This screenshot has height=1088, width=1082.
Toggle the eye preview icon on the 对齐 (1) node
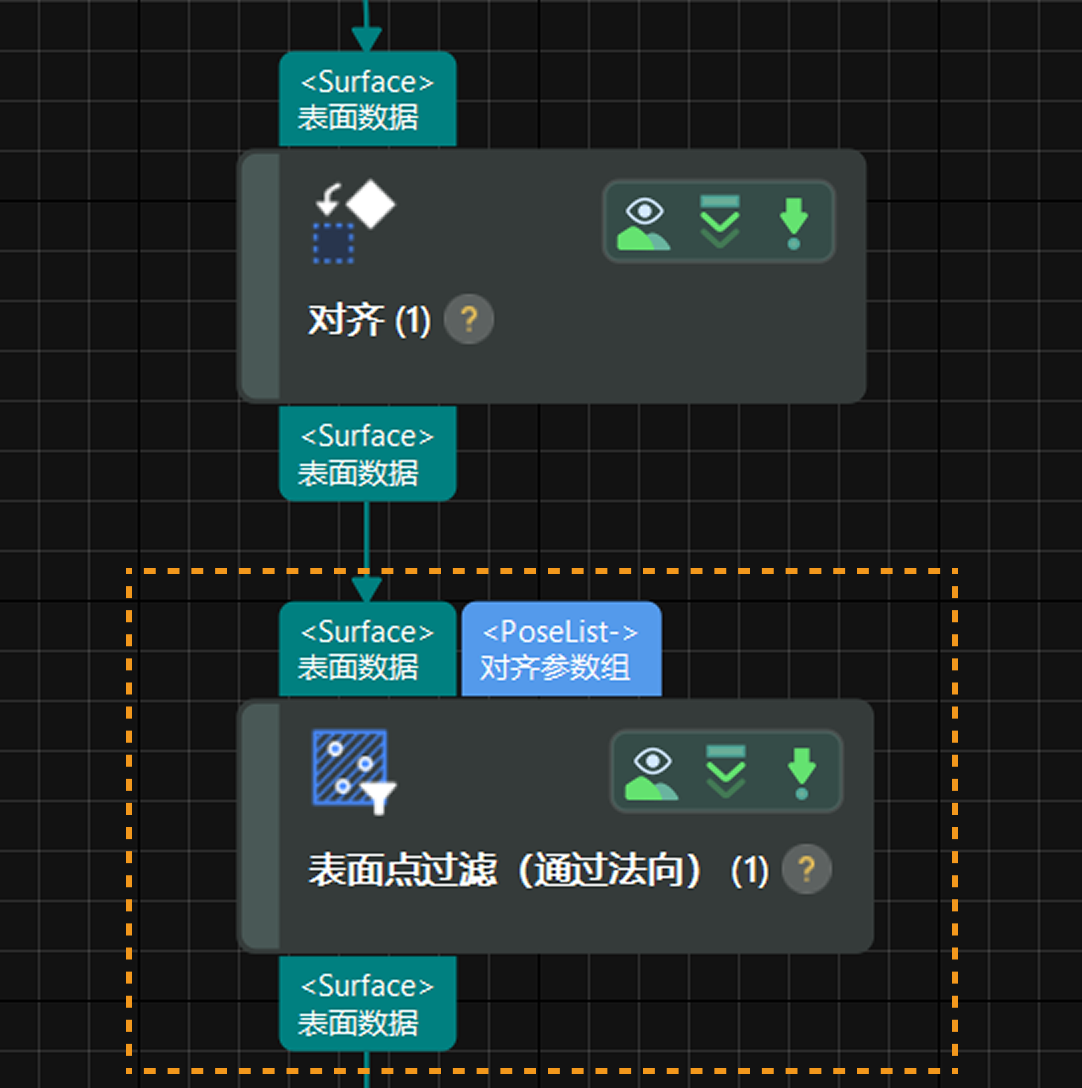tap(643, 223)
